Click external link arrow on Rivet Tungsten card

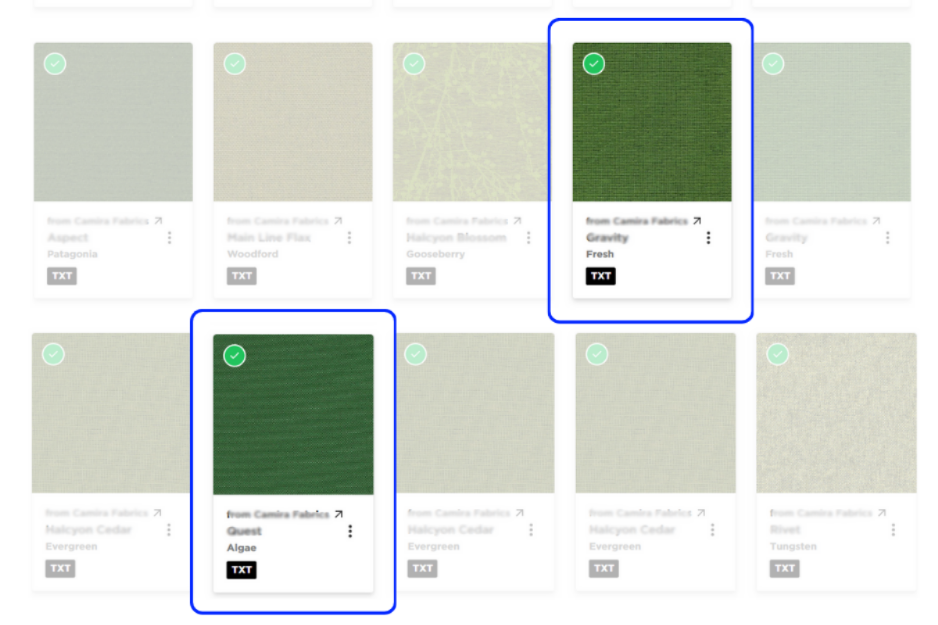(882, 513)
